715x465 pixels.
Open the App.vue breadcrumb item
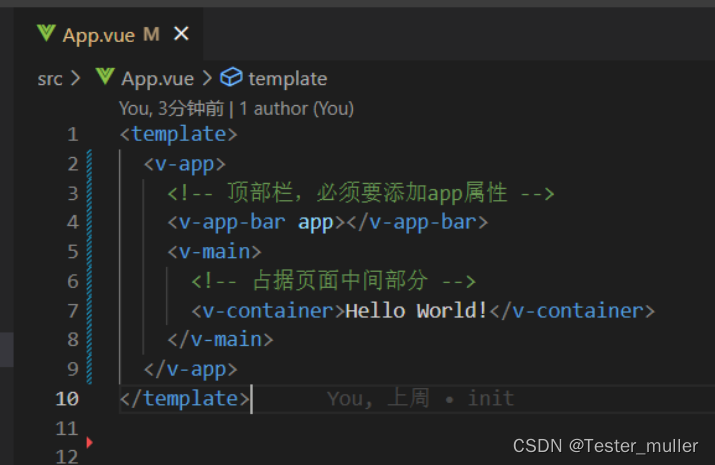pos(157,79)
